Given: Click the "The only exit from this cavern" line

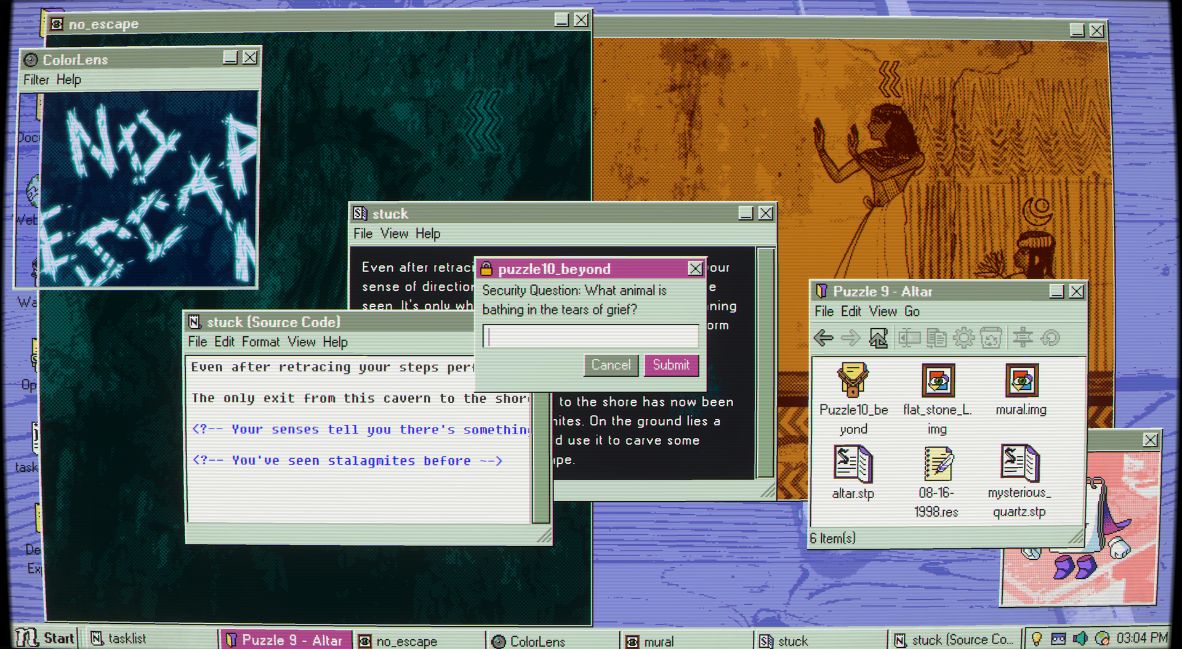Looking at the screenshot, I should click(x=362, y=398).
